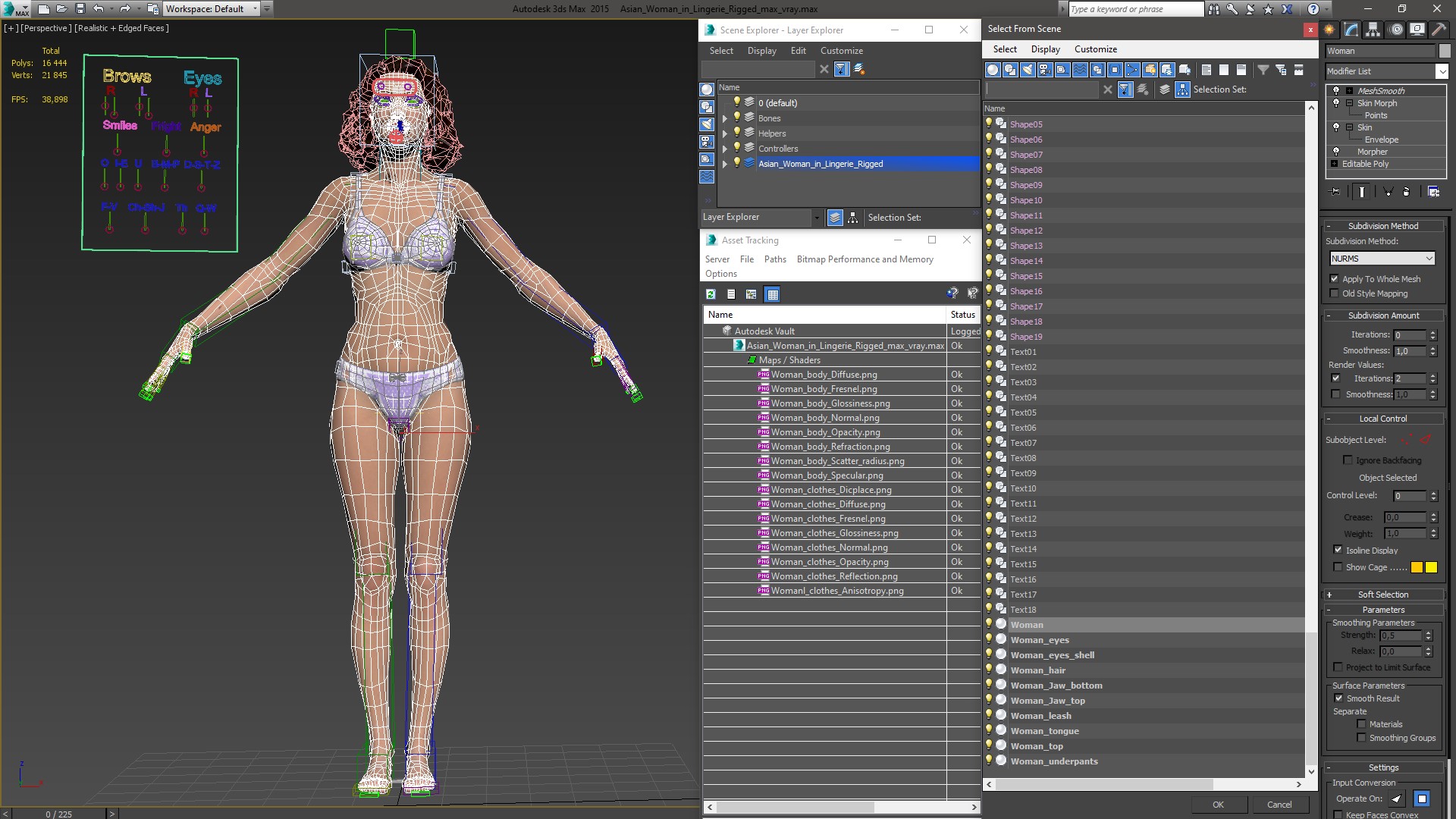Toggle Show Cage checkbox

pyautogui.click(x=1338, y=566)
